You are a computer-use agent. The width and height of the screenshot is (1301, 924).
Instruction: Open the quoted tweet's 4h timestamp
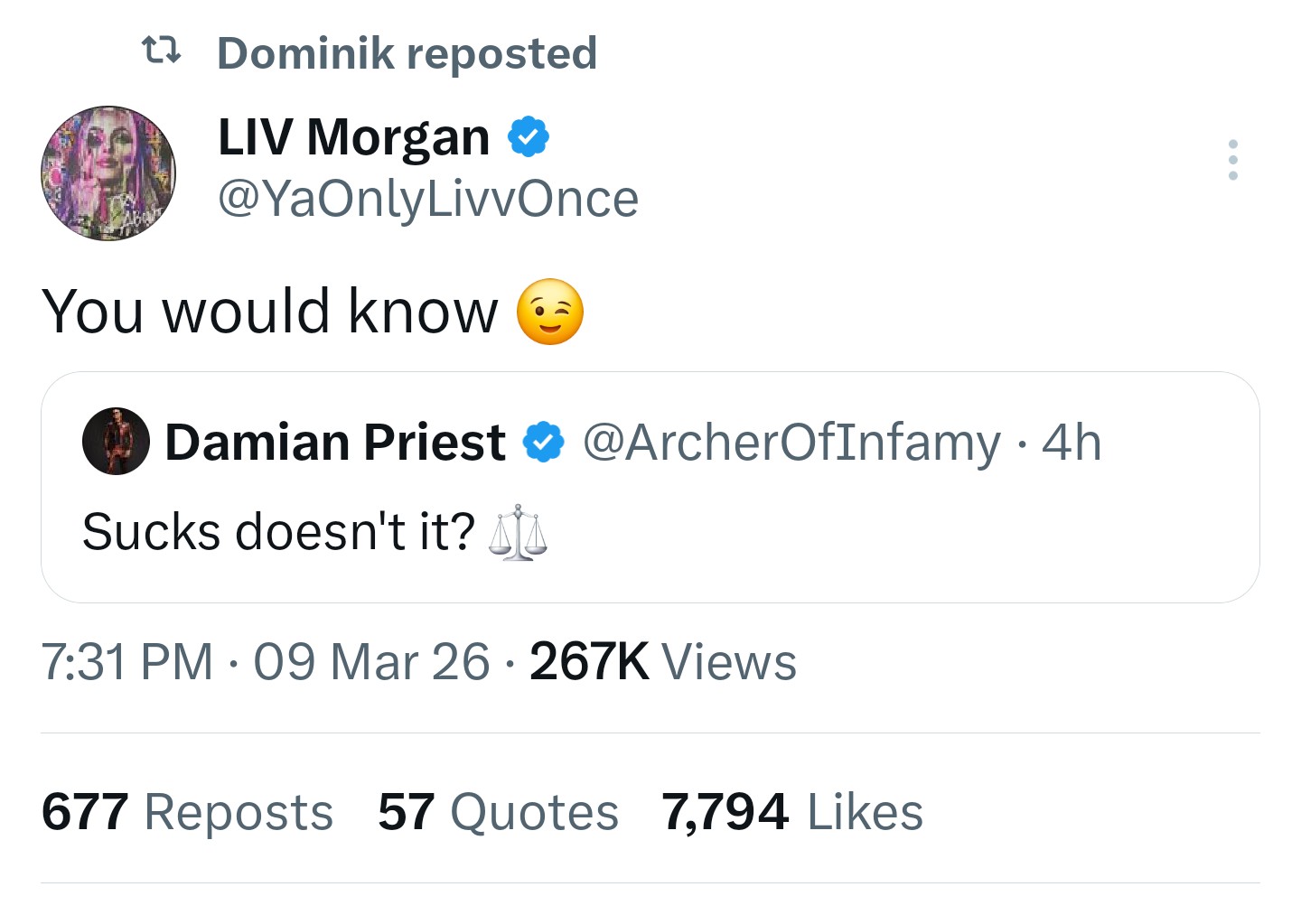[x=1072, y=443]
